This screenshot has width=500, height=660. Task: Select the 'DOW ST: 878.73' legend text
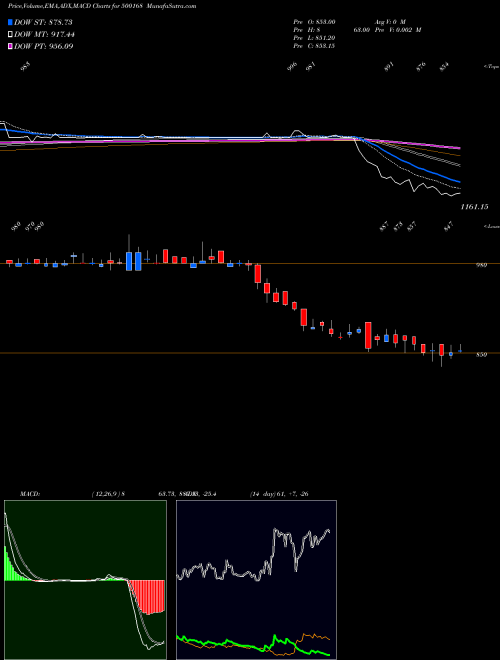tap(43, 22)
